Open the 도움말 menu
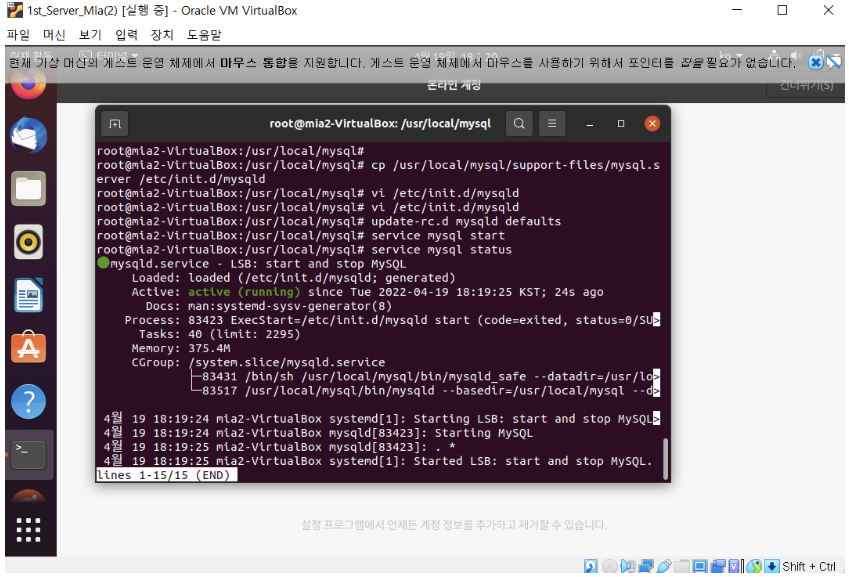849x577 pixels. (204, 35)
